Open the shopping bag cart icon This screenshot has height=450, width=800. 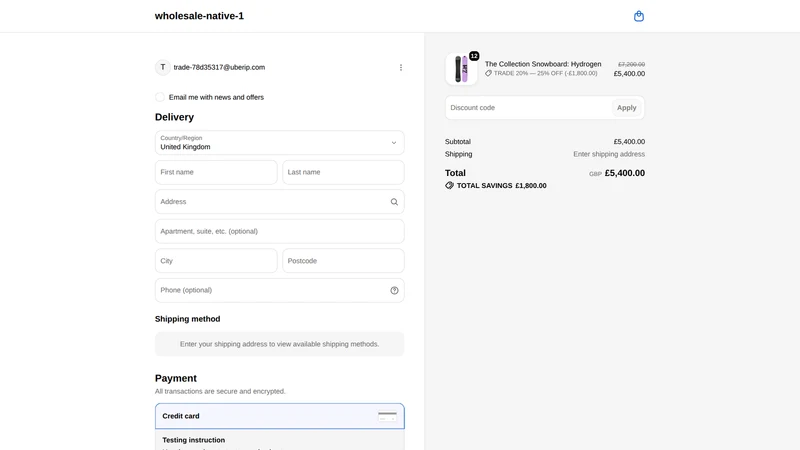pyautogui.click(x=638, y=16)
